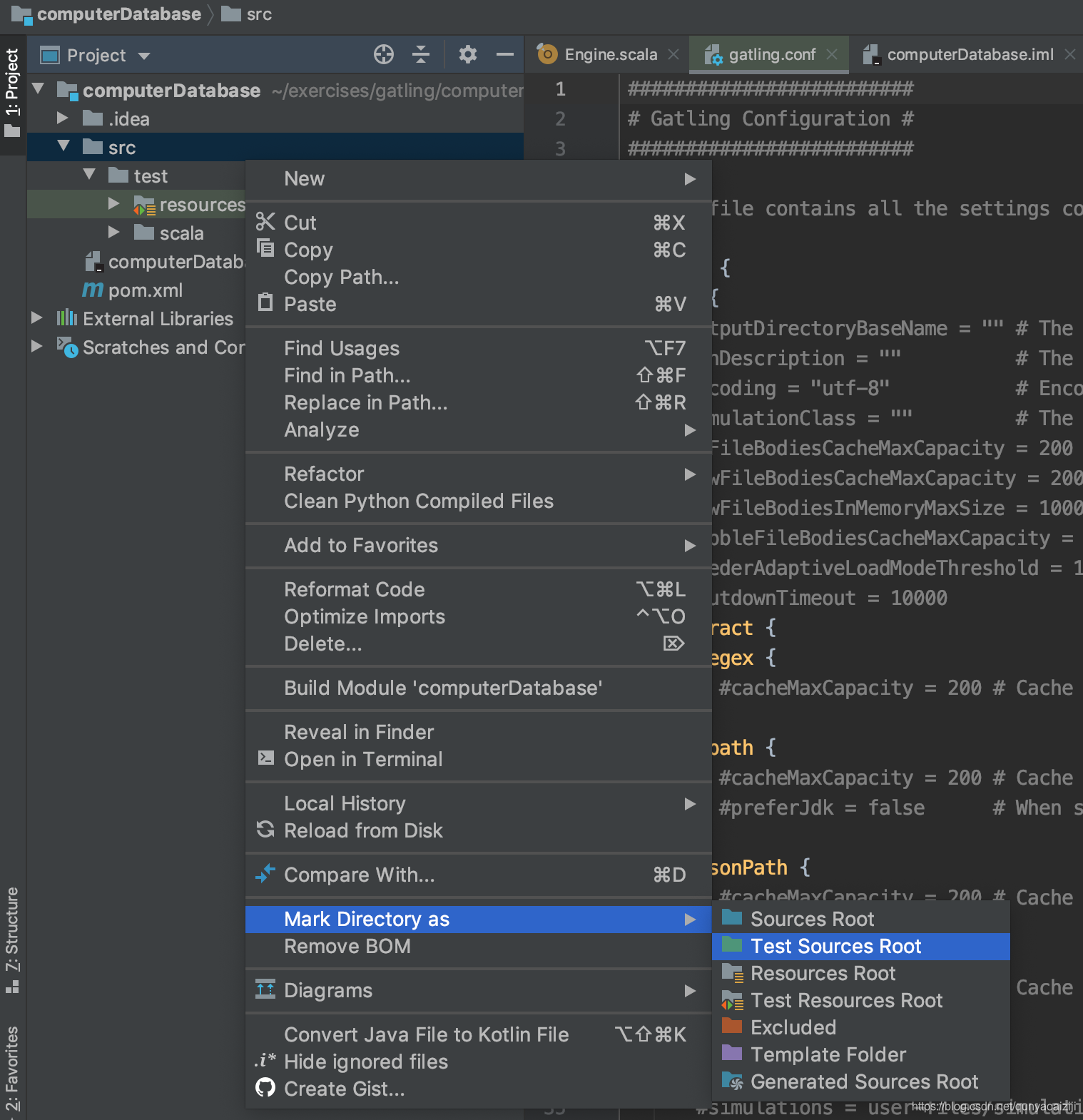Click the Engine.scala file icon
Image resolution: width=1083 pixels, height=1120 pixels.
coord(547,54)
